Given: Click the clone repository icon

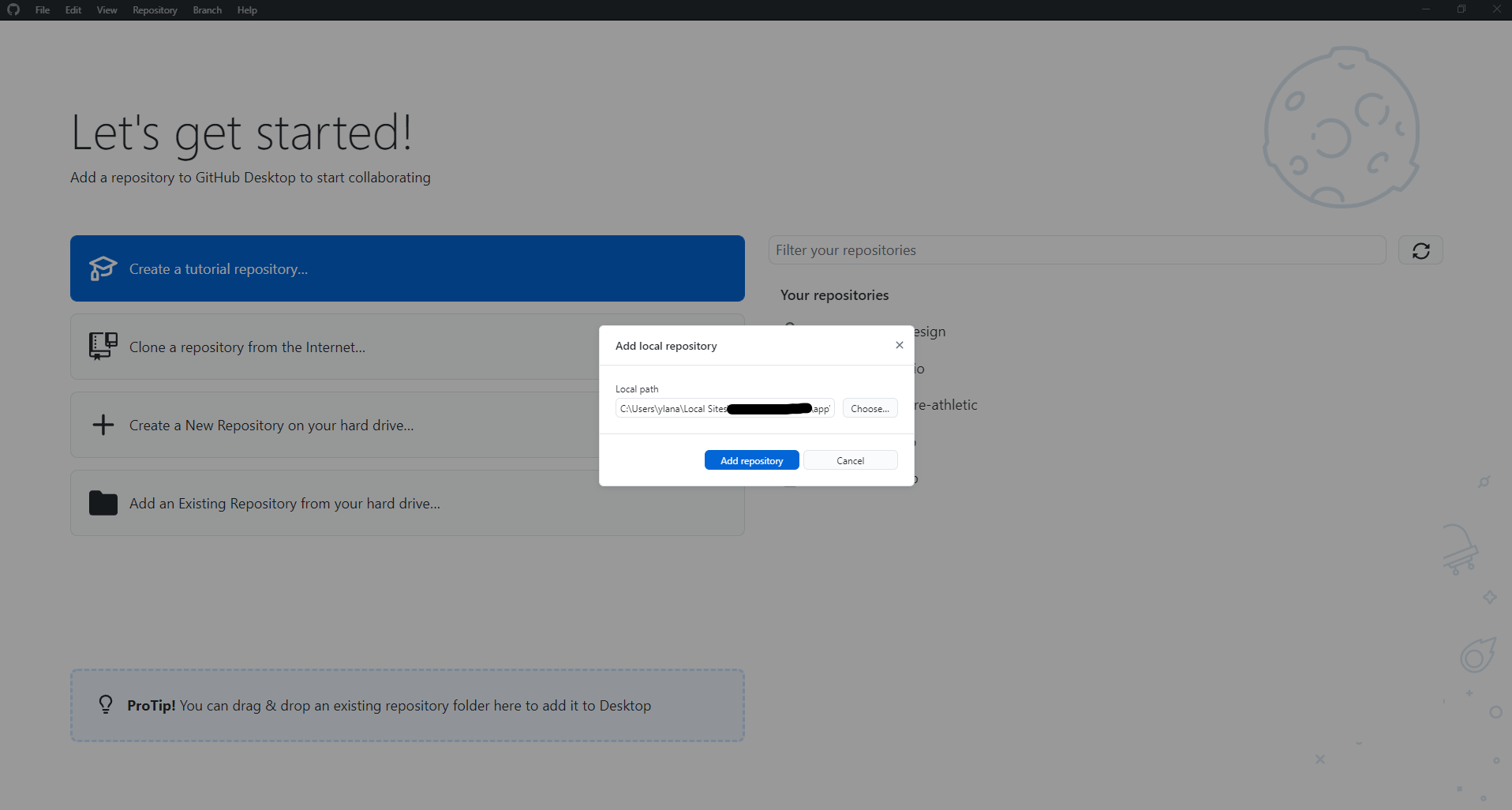Looking at the screenshot, I should click(103, 347).
